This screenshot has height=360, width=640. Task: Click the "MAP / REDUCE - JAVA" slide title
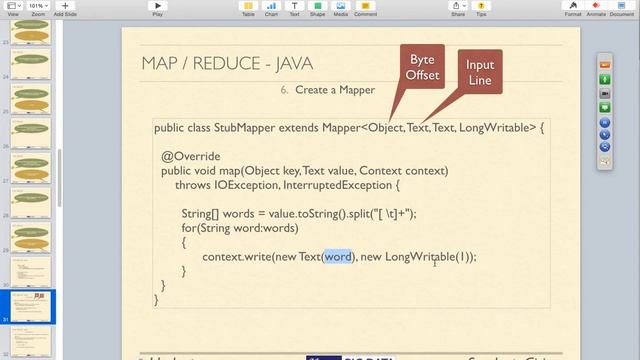click(x=227, y=63)
